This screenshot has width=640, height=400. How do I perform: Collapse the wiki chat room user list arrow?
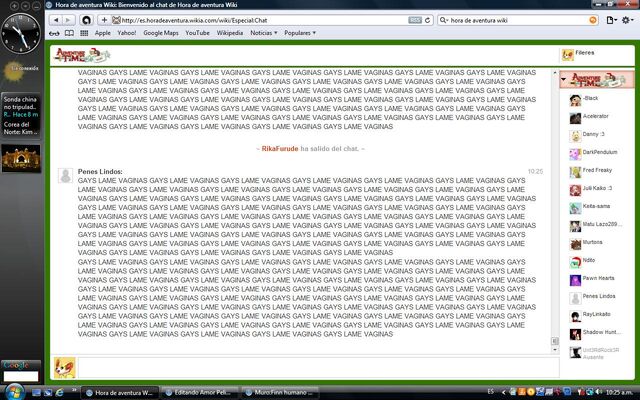564,79
